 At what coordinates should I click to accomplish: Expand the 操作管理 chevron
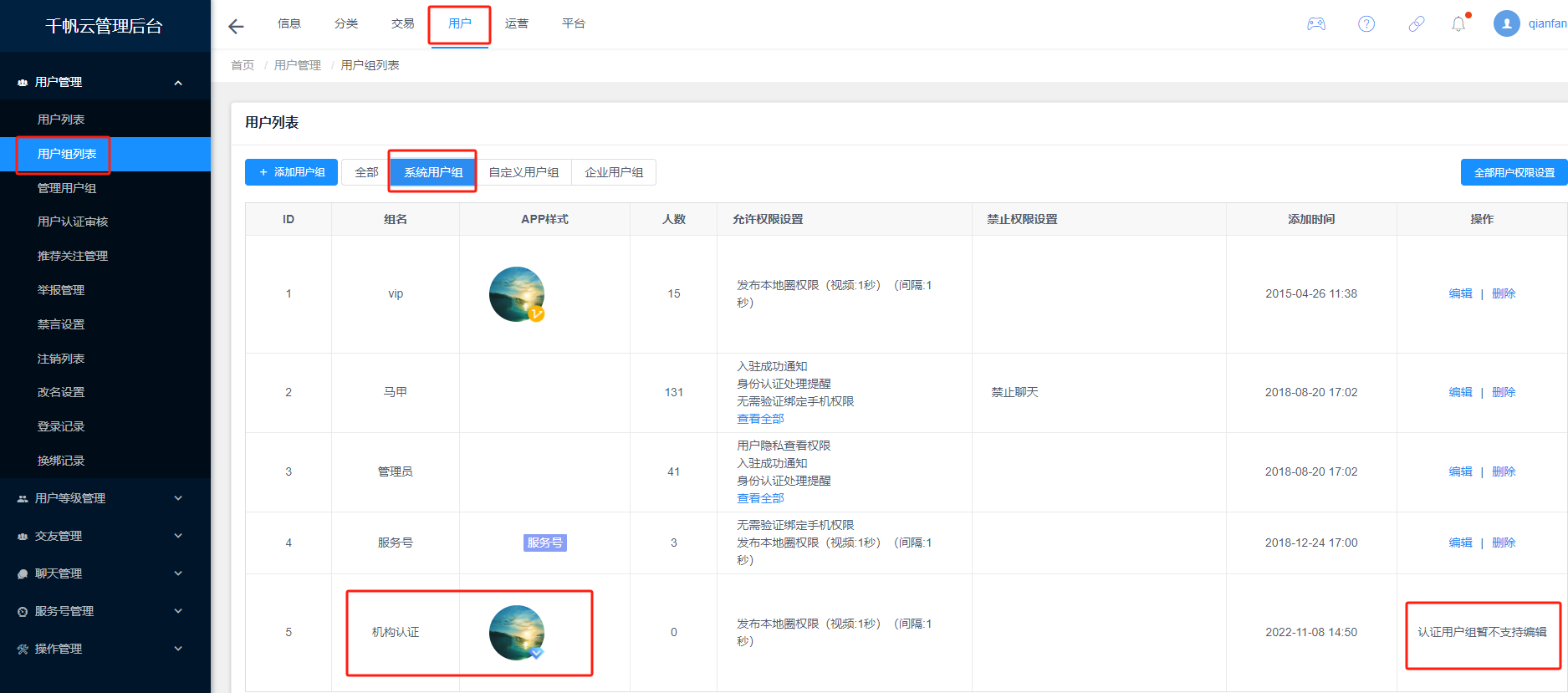point(178,649)
